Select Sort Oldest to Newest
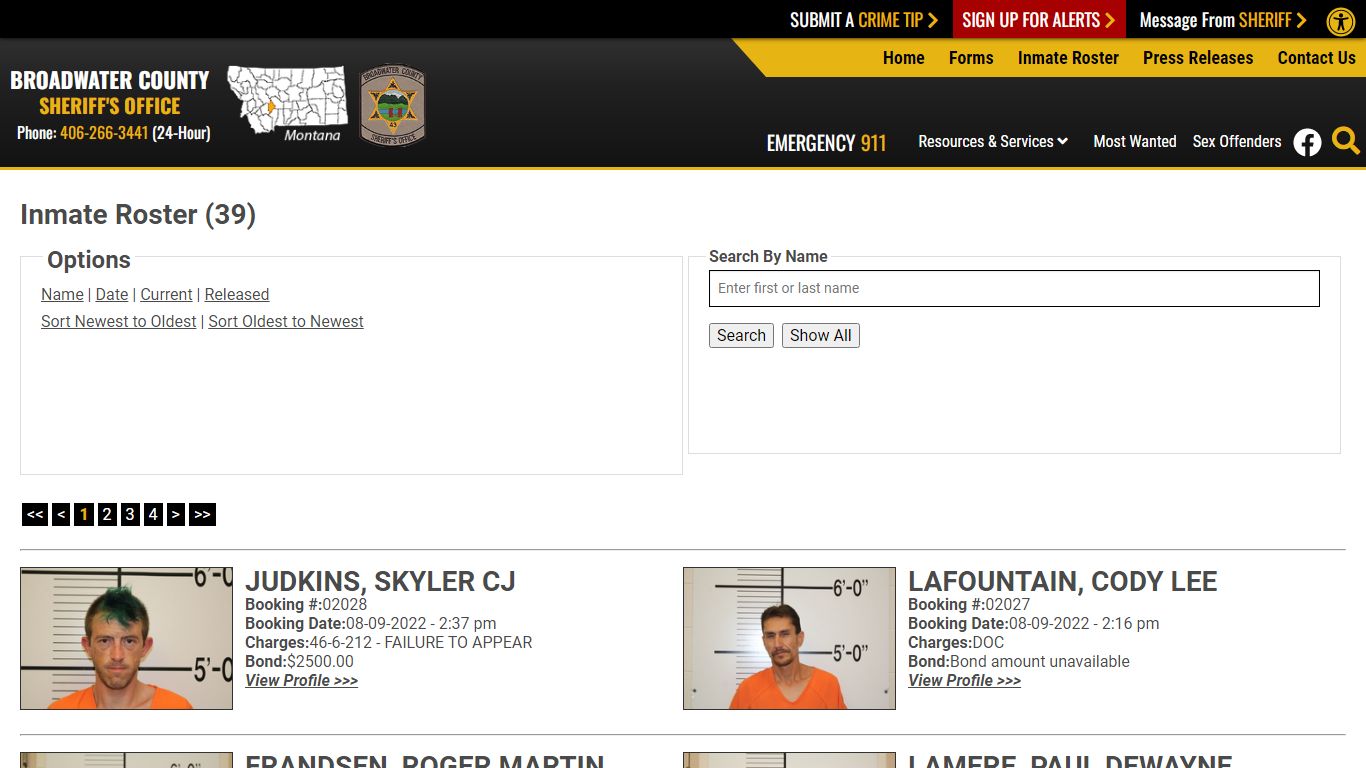The width and height of the screenshot is (1366, 768). point(286,321)
